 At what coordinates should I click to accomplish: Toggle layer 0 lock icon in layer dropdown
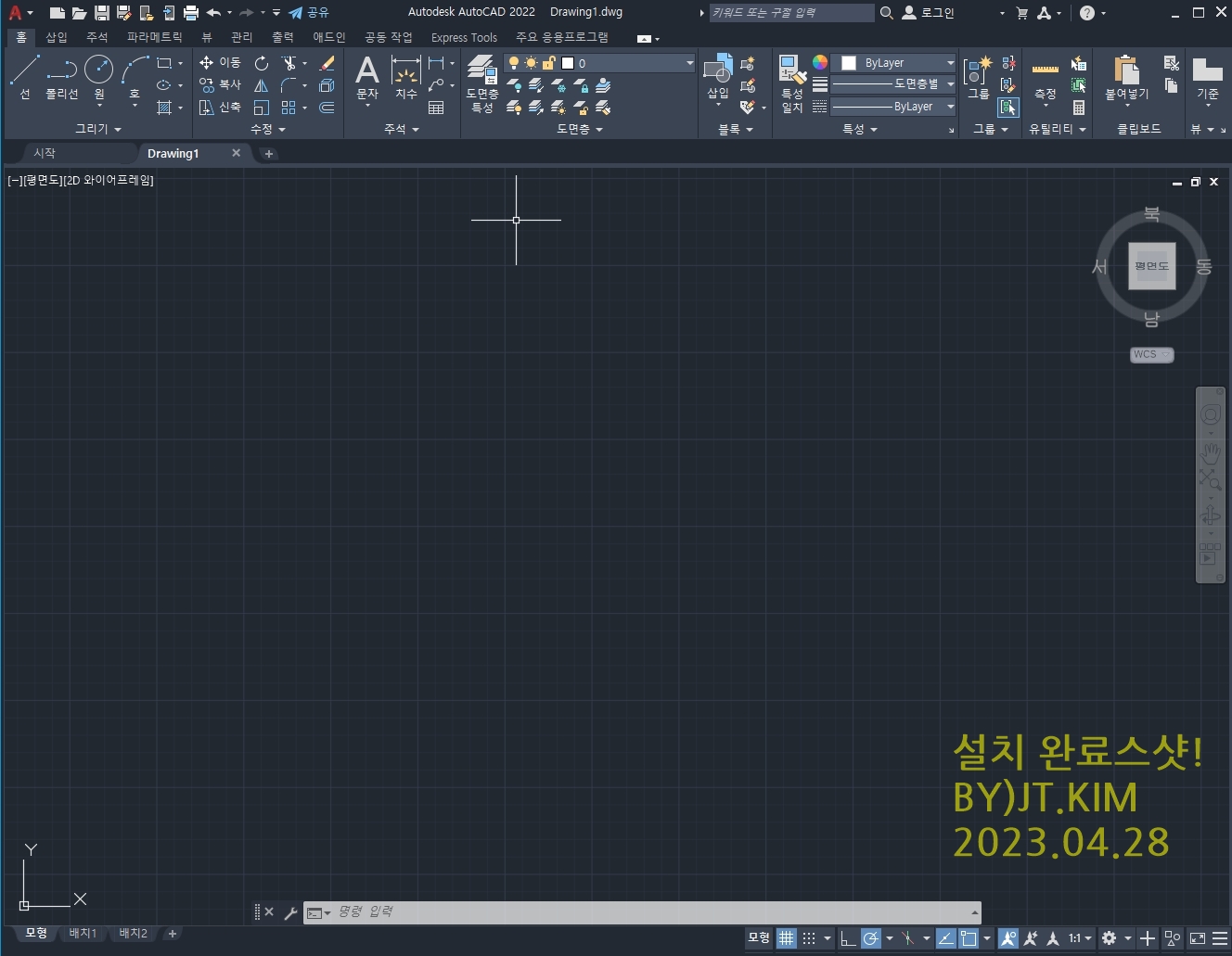click(548, 63)
